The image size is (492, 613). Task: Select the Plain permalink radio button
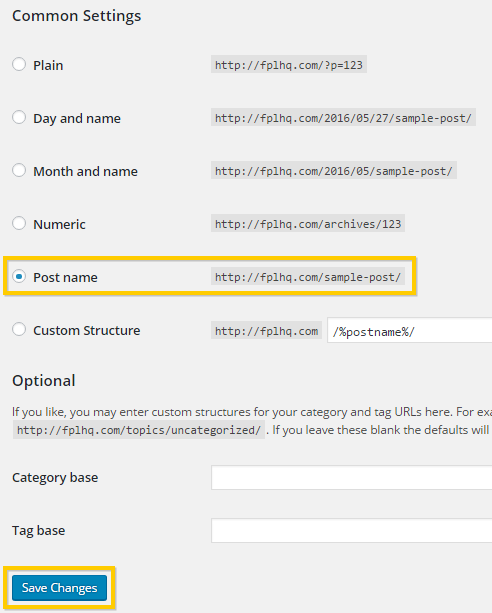(x=19, y=64)
